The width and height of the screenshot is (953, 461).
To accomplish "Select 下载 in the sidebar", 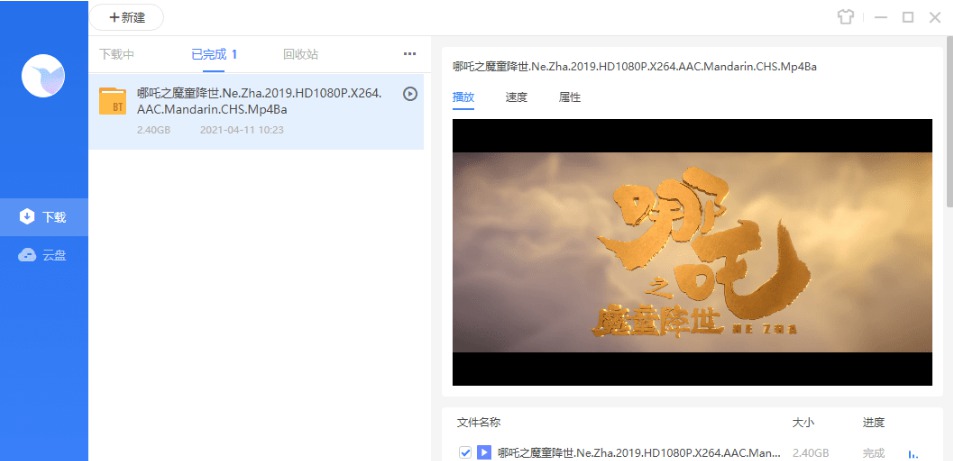I will click(x=44, y=217).
